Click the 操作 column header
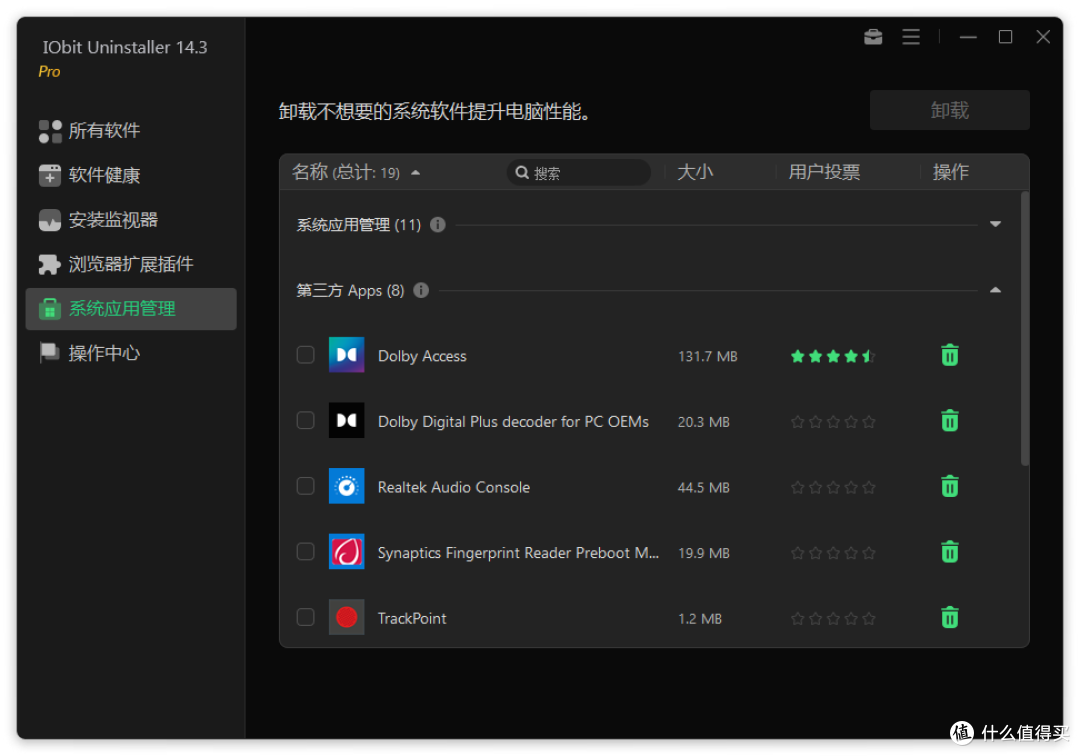 pyautogui.click(x=951, y=172)
